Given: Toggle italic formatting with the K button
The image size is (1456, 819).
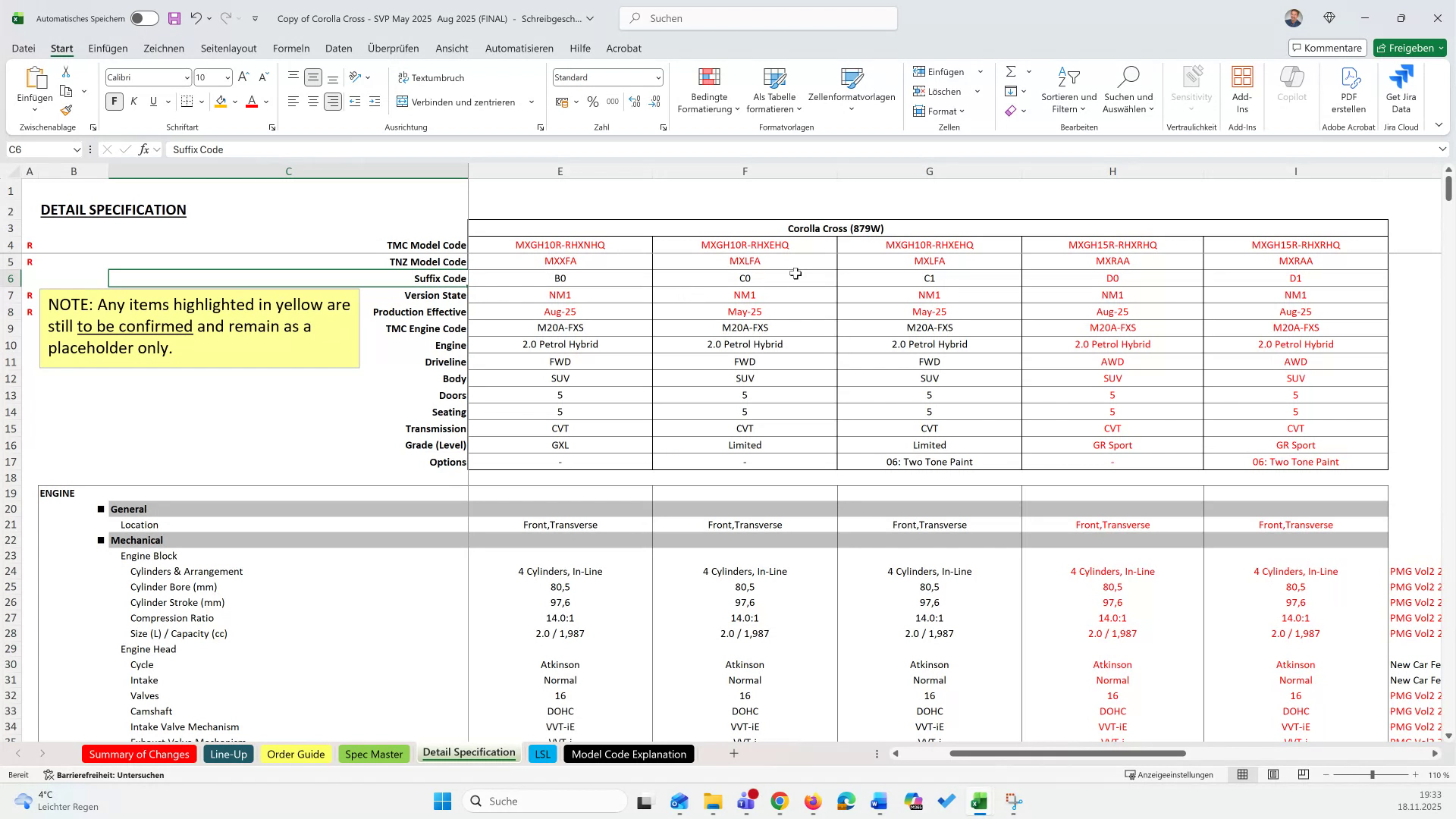Looking at the screenshot, I should coord(133,101).
